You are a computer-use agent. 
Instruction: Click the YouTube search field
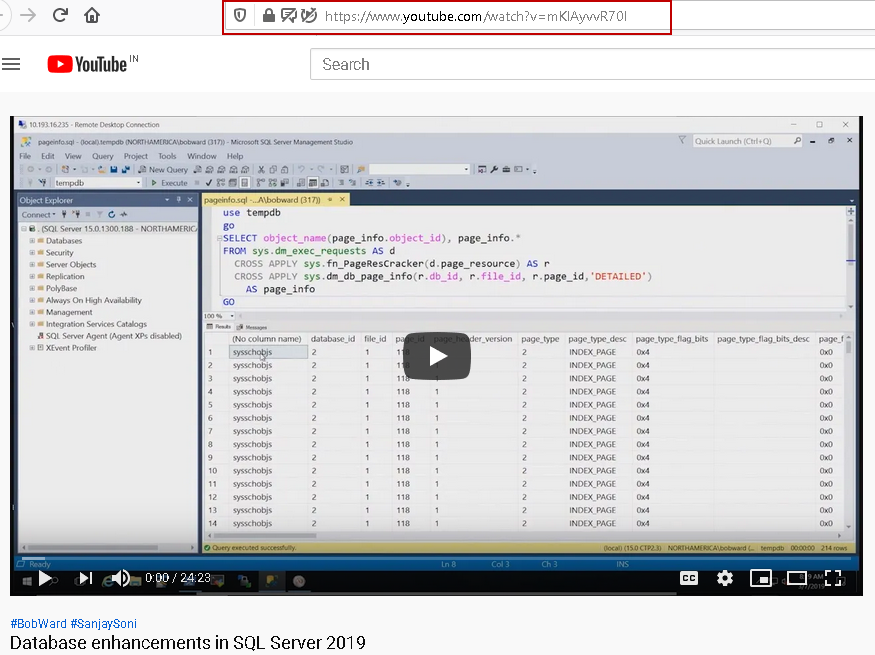pos(593,64)
